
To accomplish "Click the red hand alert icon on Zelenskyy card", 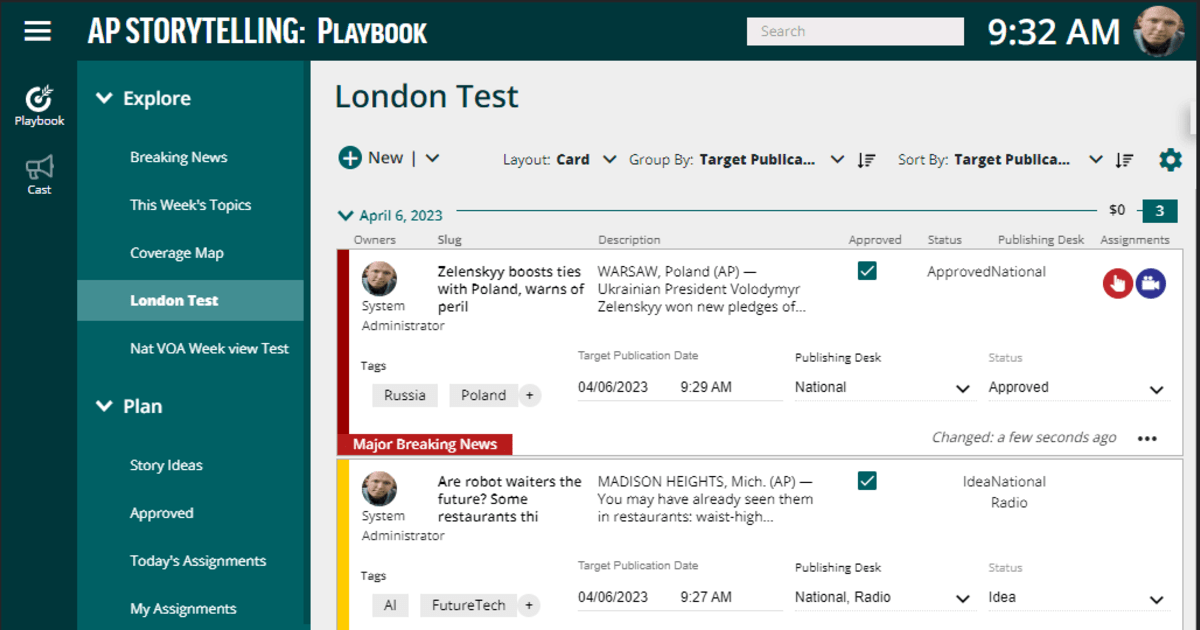I will [1117, 283].
